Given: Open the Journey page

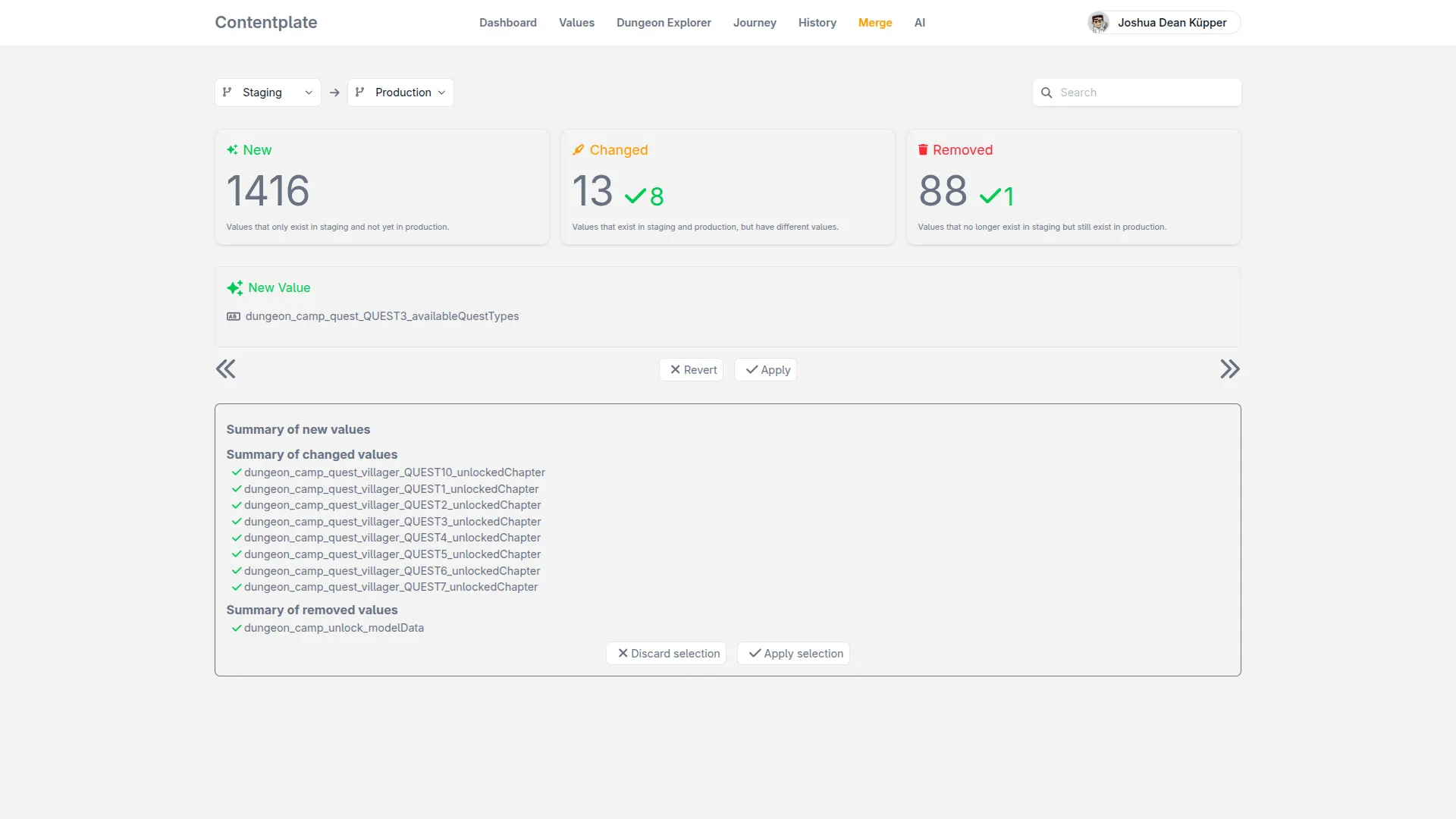Looking at the screenshot, I should pos(755,23).
